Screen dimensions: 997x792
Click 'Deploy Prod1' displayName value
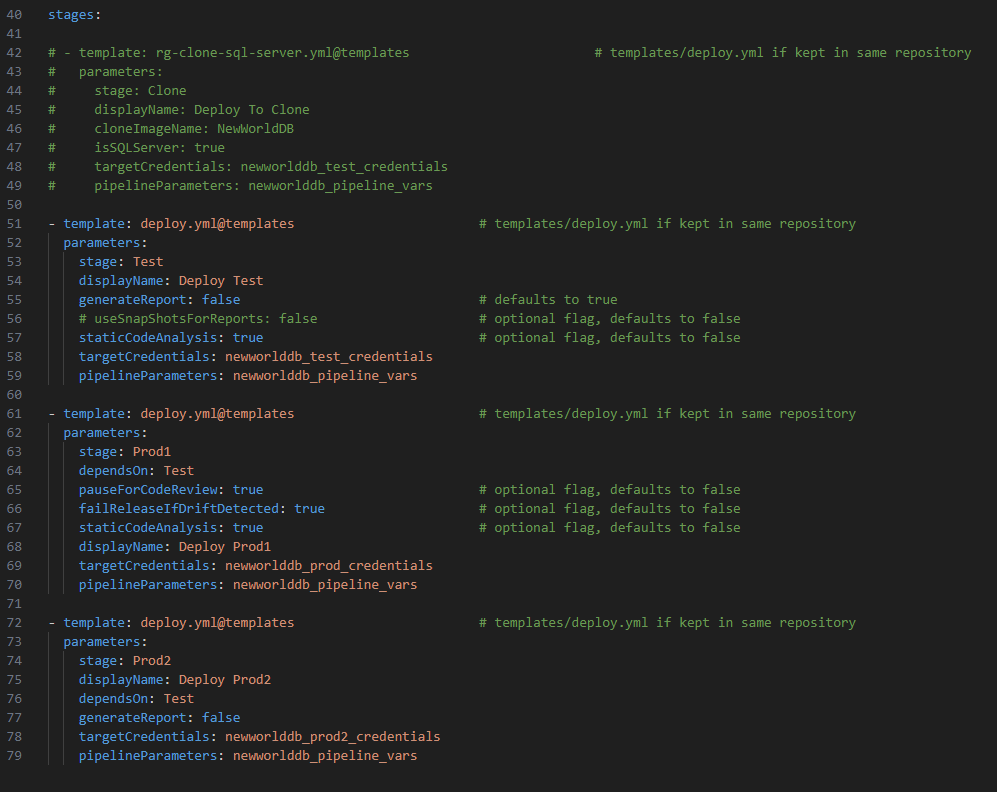[x=224, y=547]
